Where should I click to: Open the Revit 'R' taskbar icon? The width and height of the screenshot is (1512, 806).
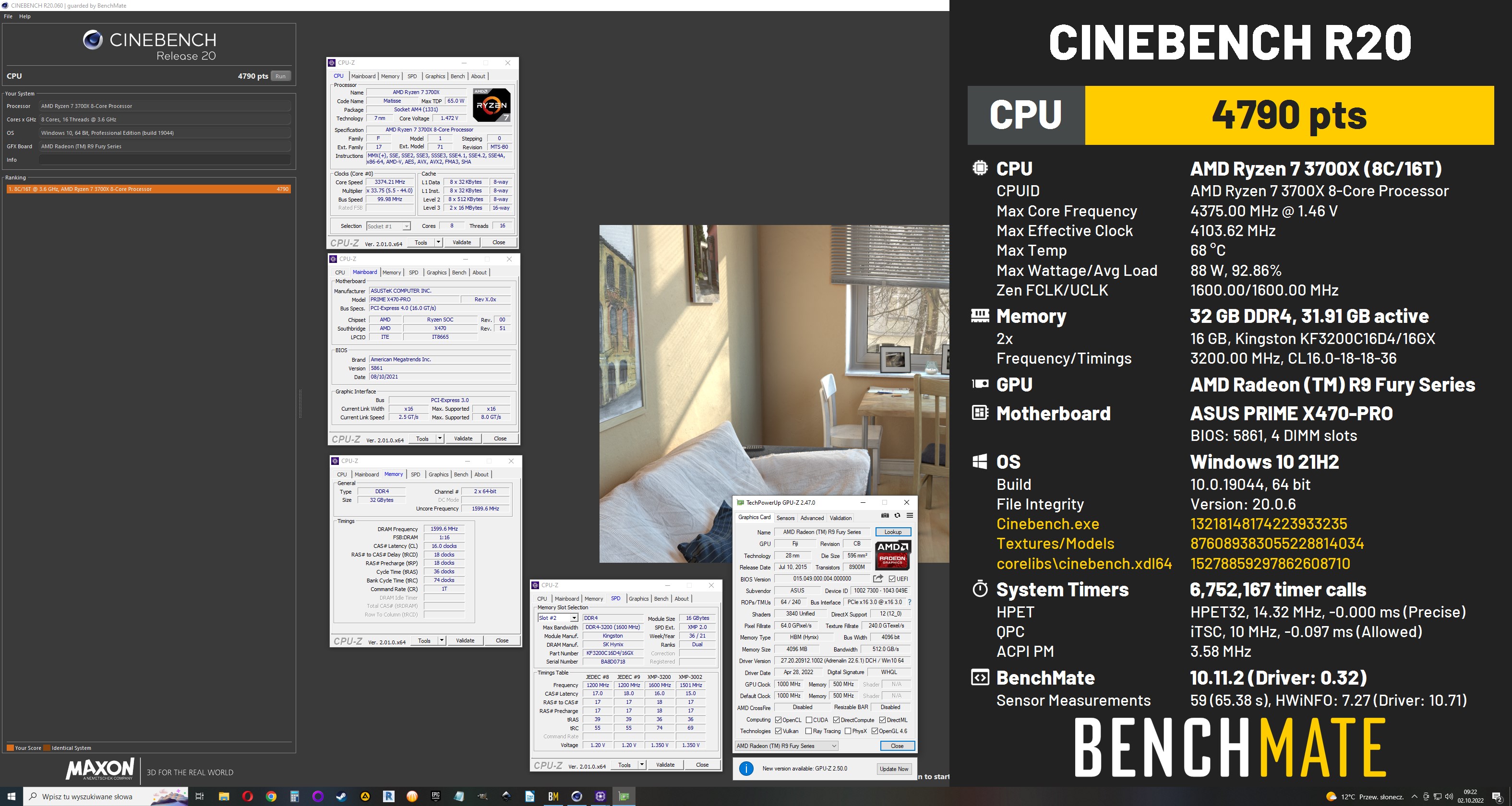pos(389,796)
